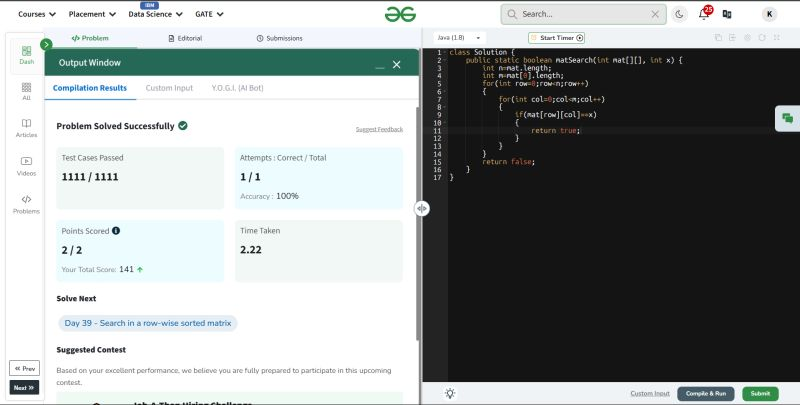Click code line 'return true;'

point(555,131)
